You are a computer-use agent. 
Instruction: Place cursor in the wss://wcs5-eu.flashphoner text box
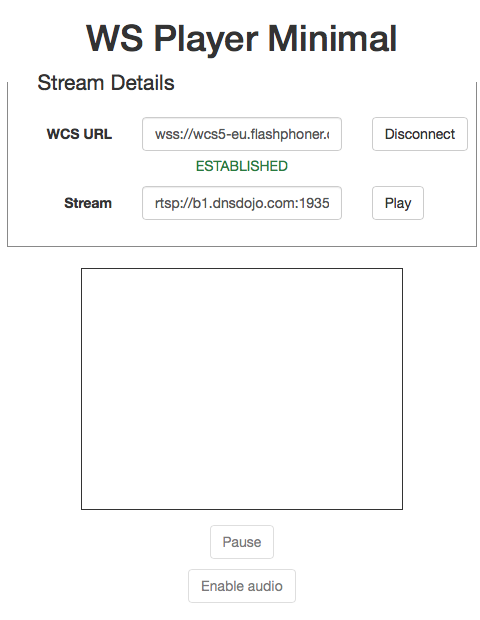click(242, 134)
